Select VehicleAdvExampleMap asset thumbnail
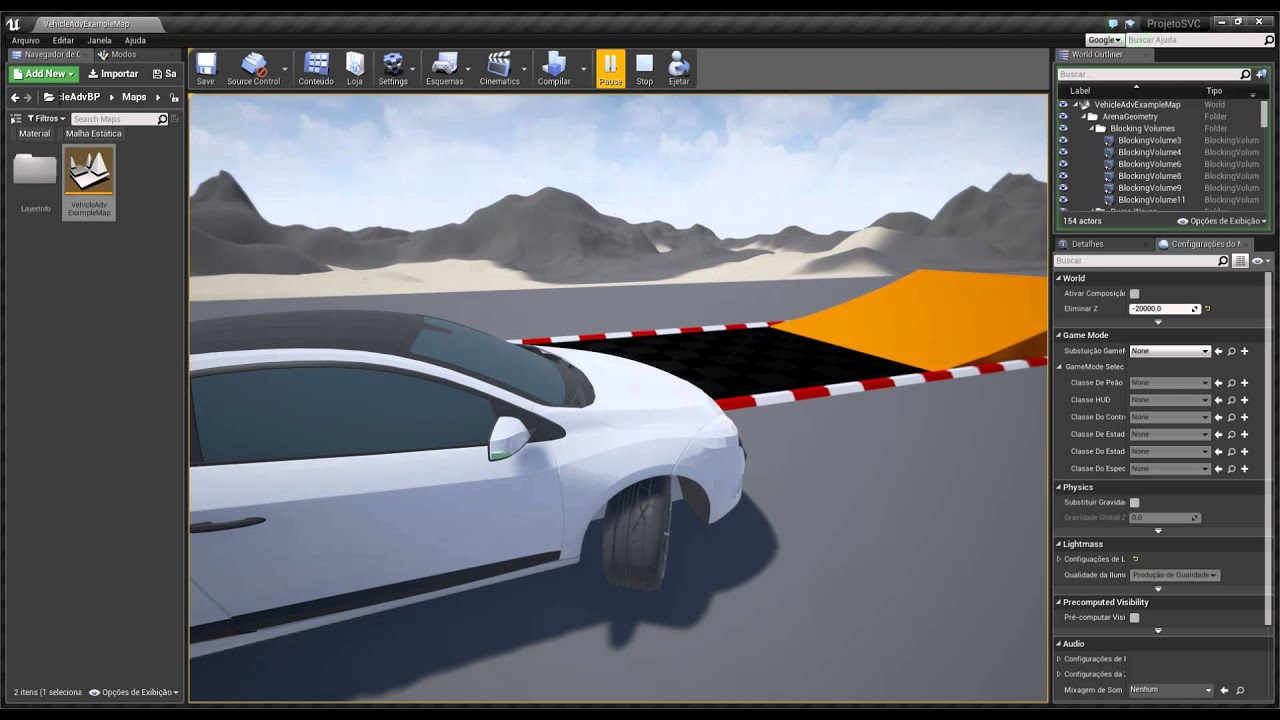Viewport: 1280px width, 720px height. tap(89, 181)
